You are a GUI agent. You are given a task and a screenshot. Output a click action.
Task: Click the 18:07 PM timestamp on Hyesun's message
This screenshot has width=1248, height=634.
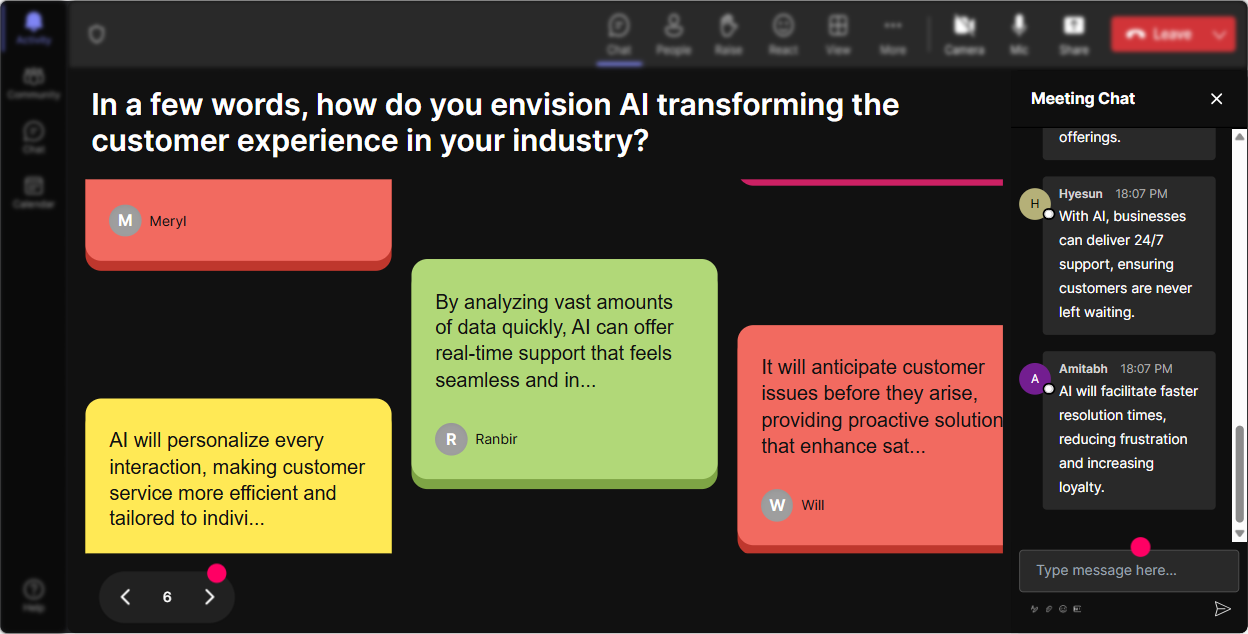(x=1141, y=194)
